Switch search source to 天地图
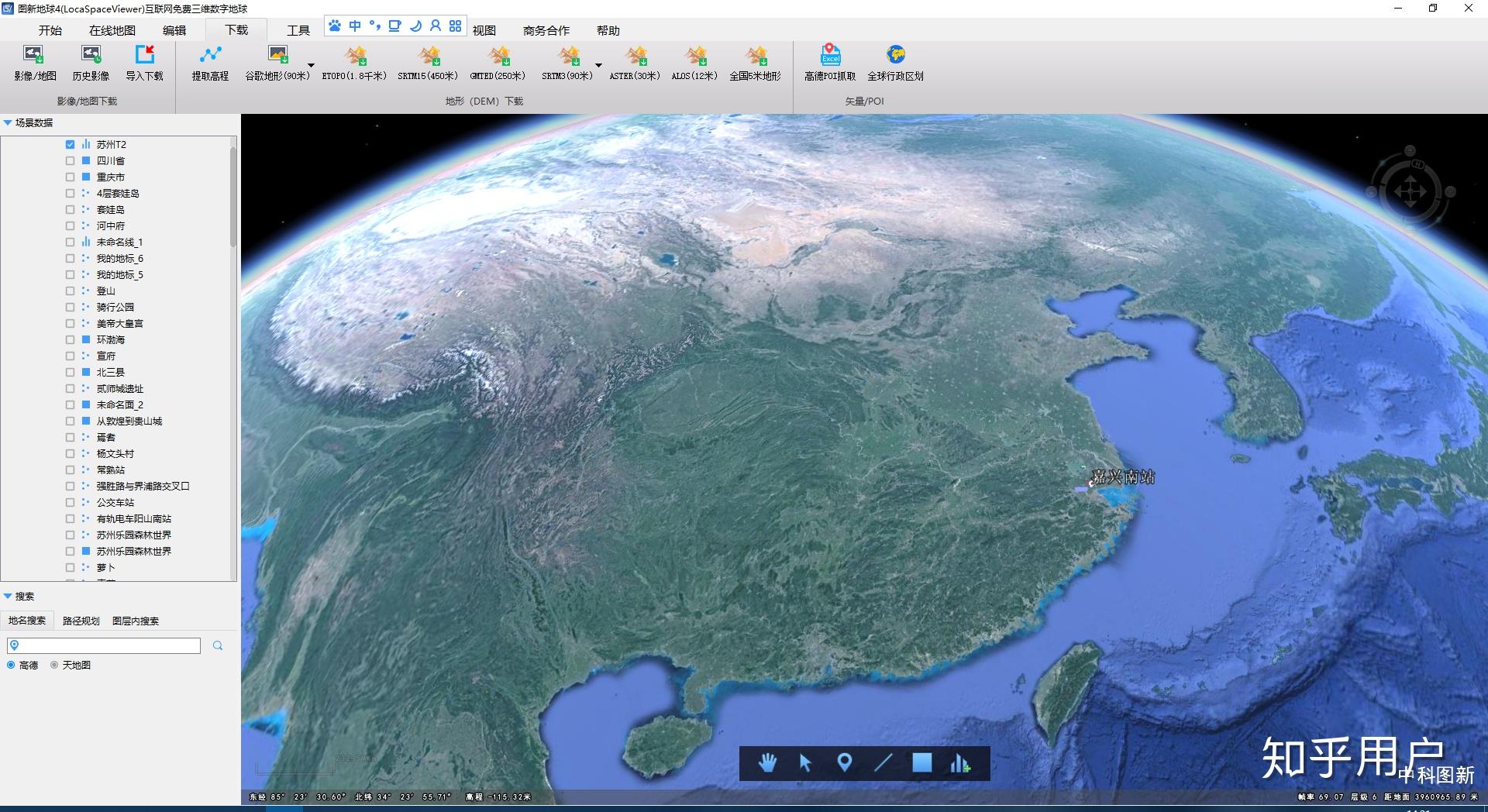1488x812 pixels. [54, 666]
